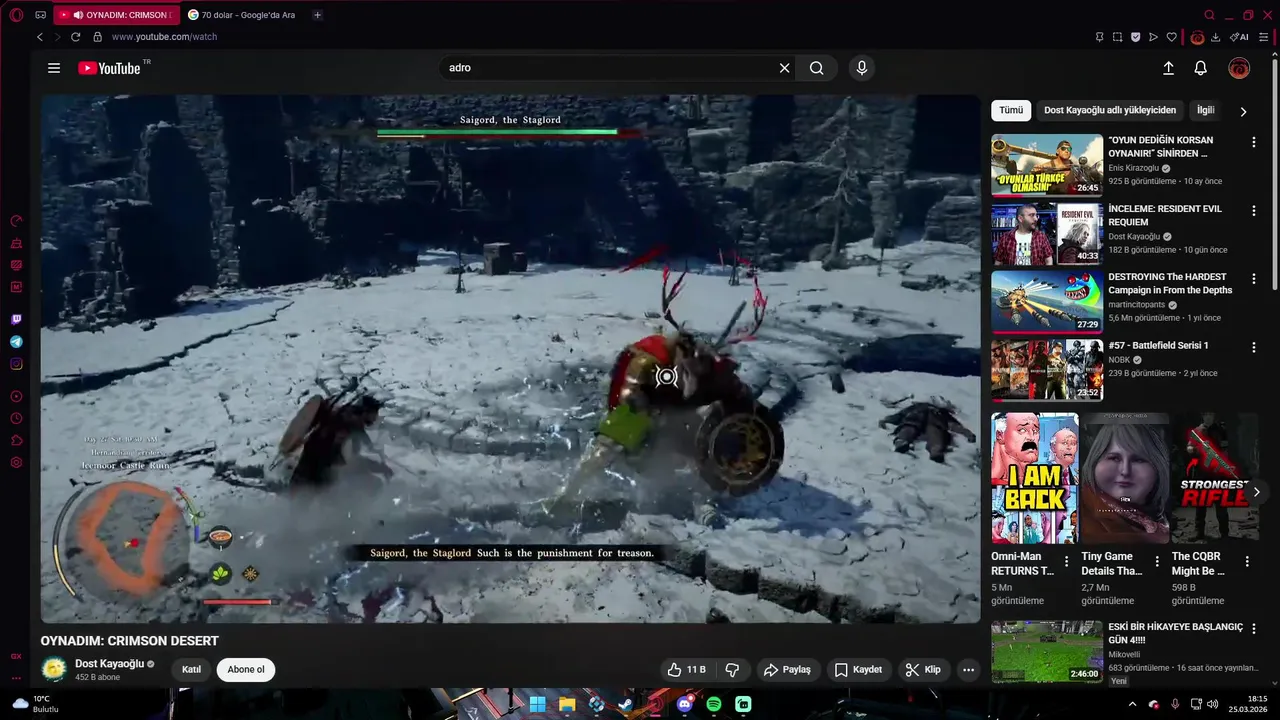Select the İlgili filter chip
The height and width of the screenshot is (720, 1280).
tap(1206, 110)
